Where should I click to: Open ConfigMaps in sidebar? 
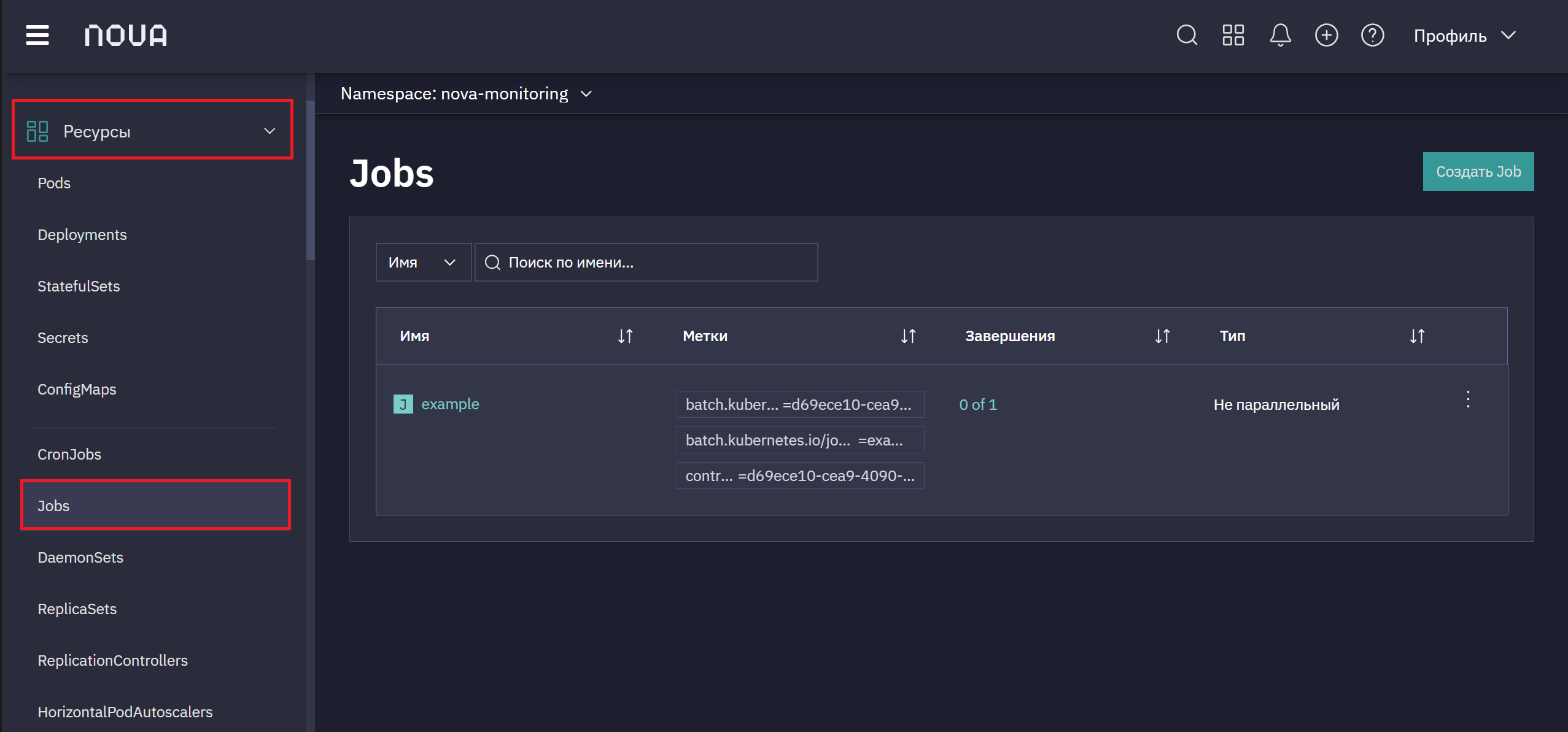[x=77, y=389]
